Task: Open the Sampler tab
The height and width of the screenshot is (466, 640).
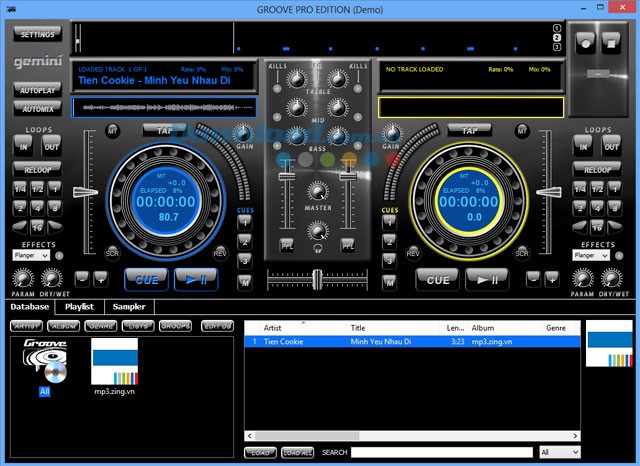Action: (x=128, y=307)
